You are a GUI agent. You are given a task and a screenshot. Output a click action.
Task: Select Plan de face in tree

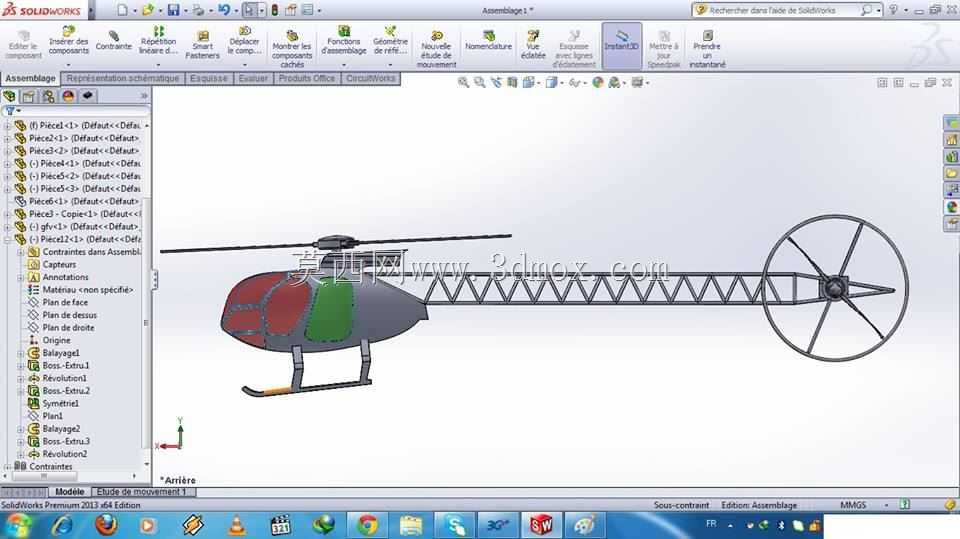(65, 303)
